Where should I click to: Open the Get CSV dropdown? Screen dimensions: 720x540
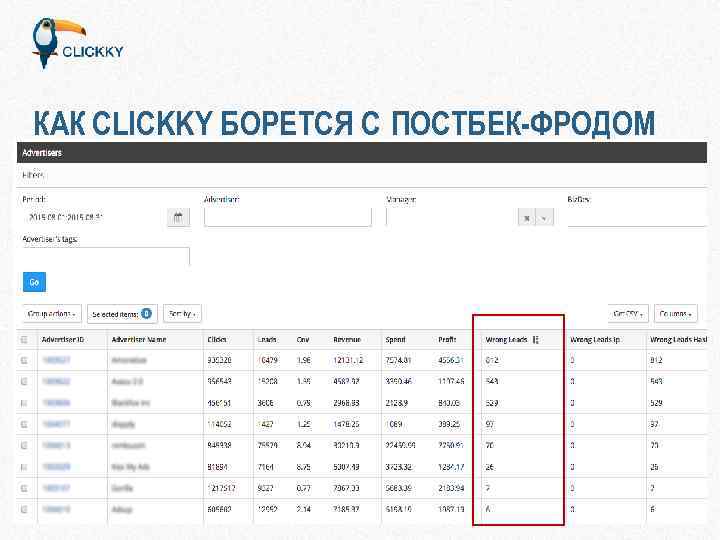[x=628, y=314]
